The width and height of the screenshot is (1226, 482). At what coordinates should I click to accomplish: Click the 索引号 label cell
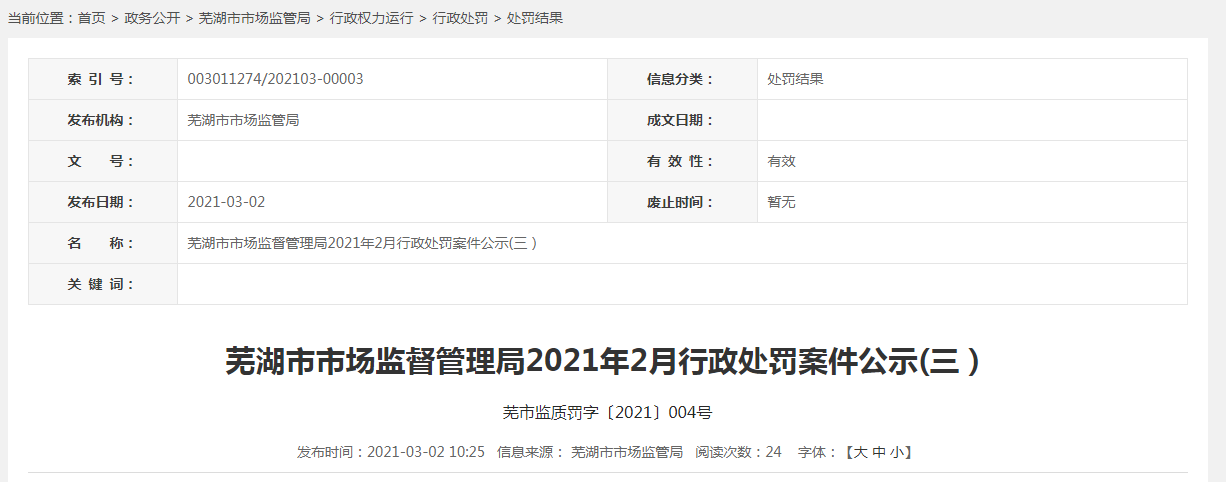coord(103,79)
